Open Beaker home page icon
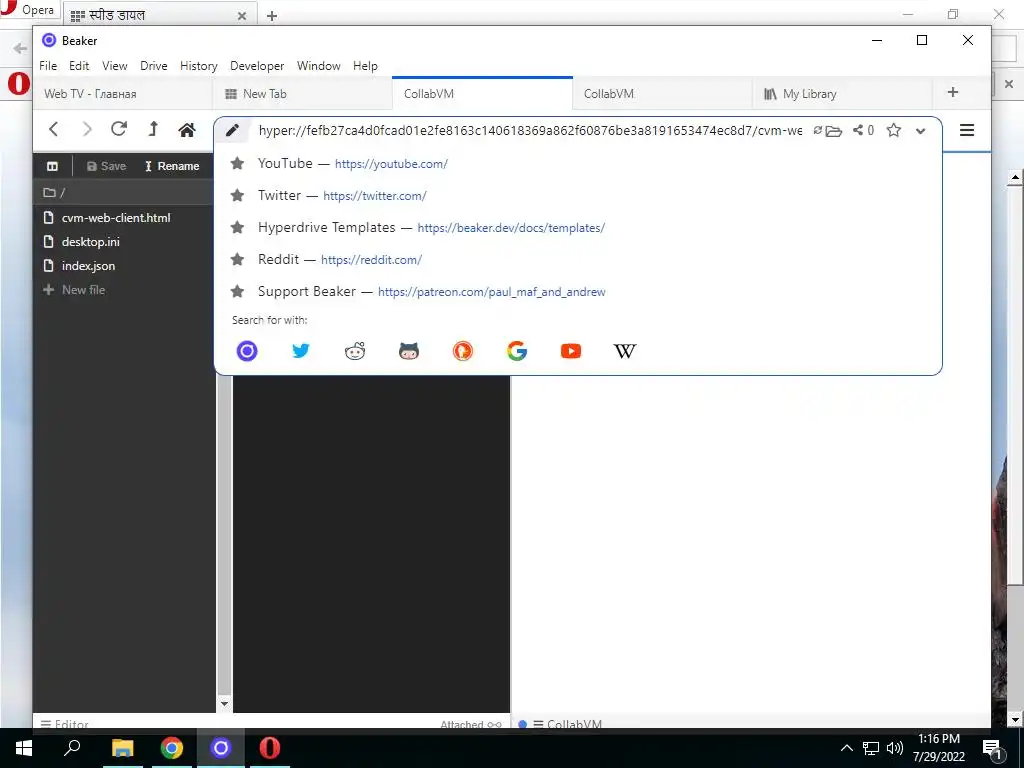 tap(187, 130)
